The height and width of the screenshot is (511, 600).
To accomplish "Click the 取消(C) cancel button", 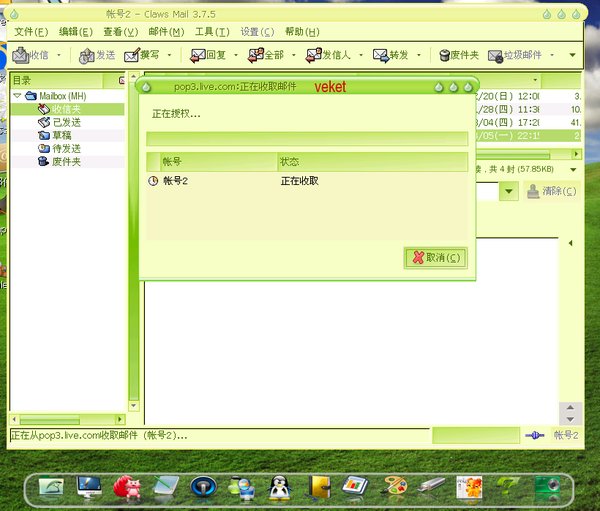I will [x=435, y=258].
